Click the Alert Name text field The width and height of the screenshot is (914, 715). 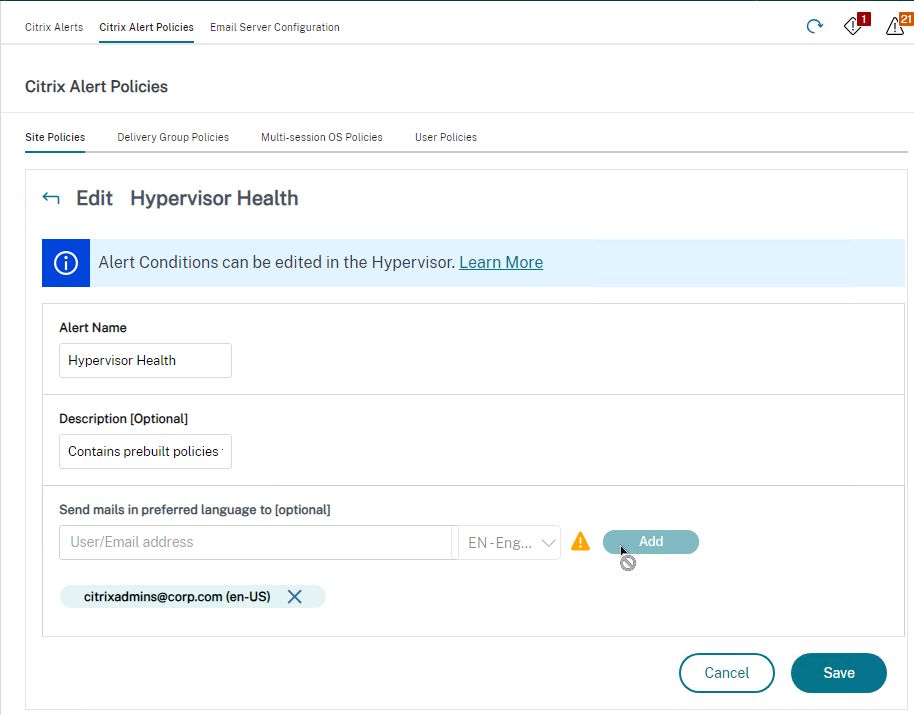[x=145, y=361]
